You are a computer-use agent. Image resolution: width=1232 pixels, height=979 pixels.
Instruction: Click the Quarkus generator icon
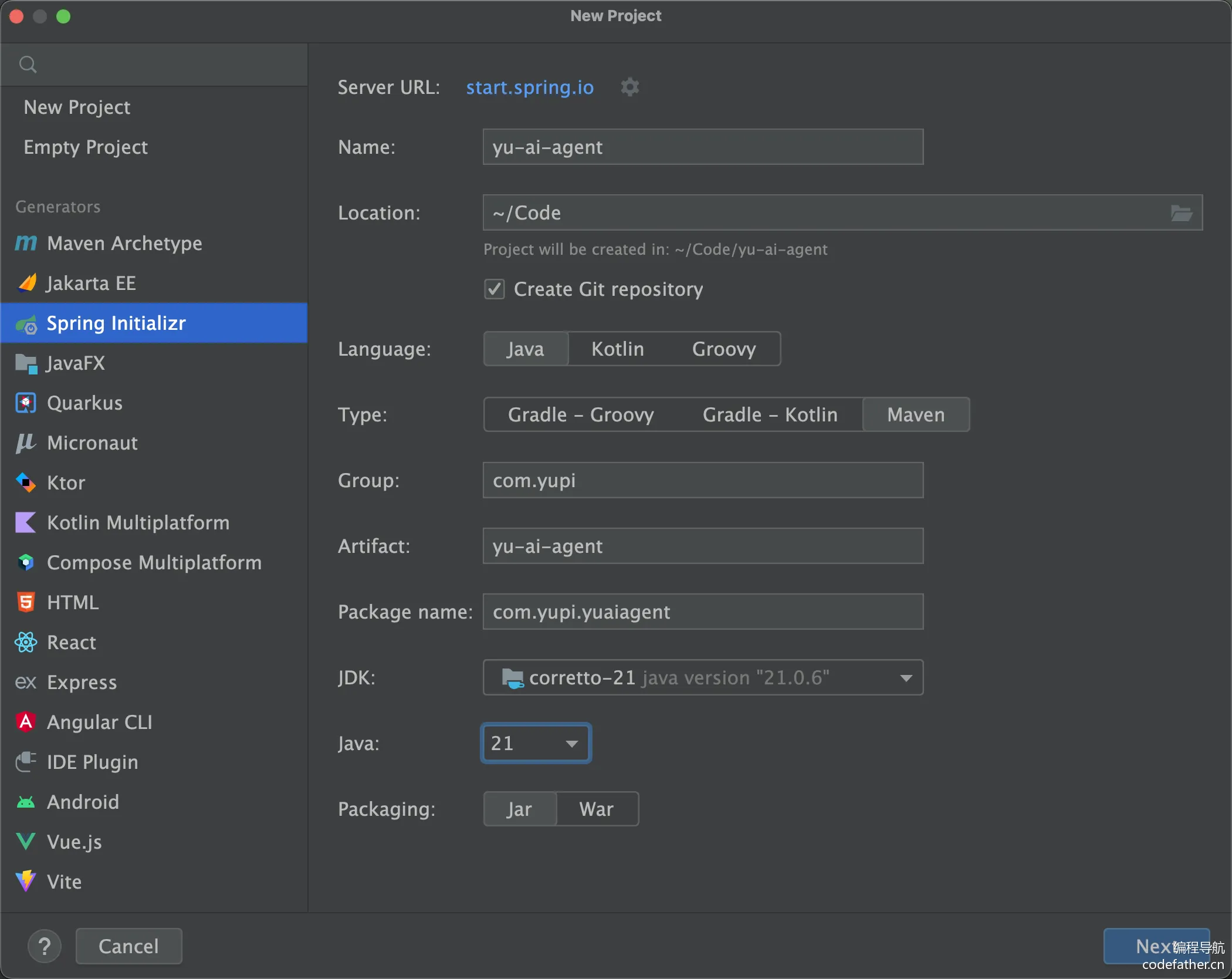point(26,403)
